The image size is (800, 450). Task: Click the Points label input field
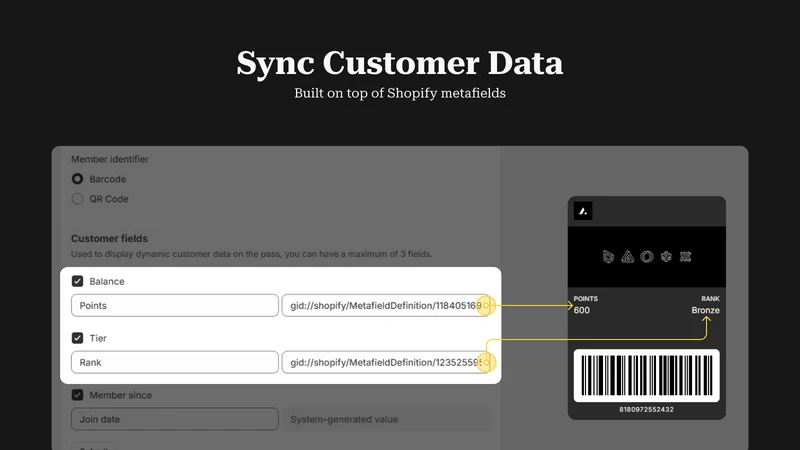click(175, 306)
